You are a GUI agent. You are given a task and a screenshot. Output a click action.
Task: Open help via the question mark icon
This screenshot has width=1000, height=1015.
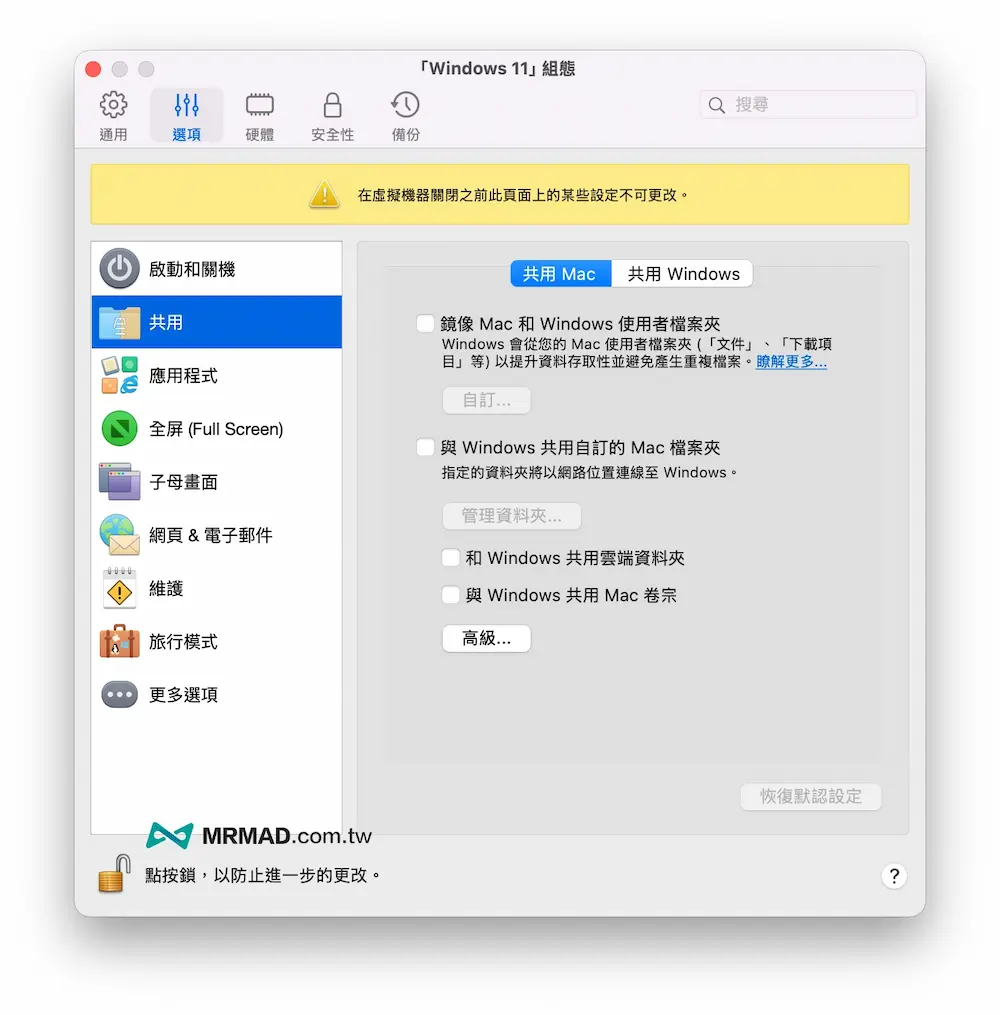(x=894, y=876)
